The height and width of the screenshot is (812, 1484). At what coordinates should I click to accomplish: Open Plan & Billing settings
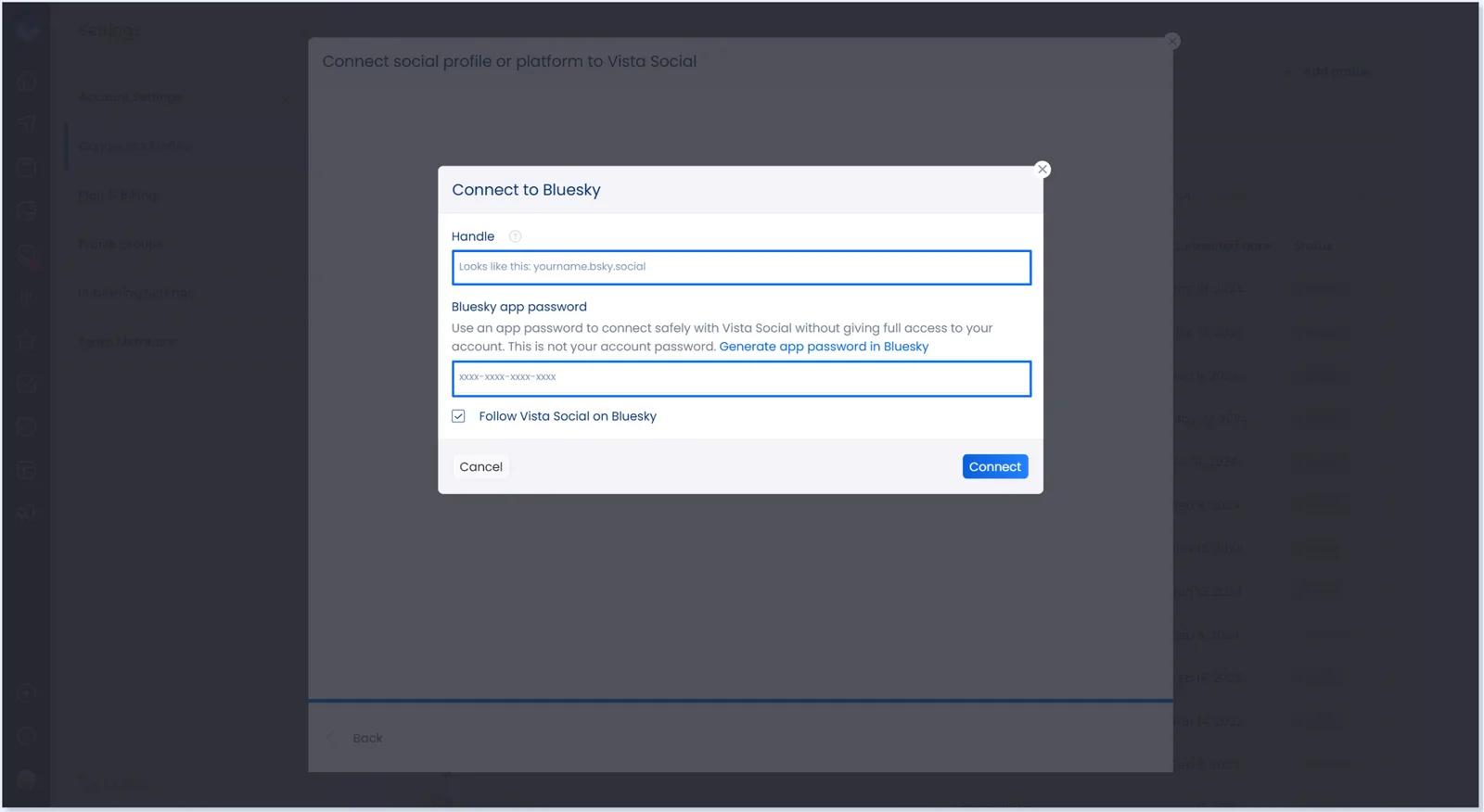pyautogui.click(x=119, y=196)
